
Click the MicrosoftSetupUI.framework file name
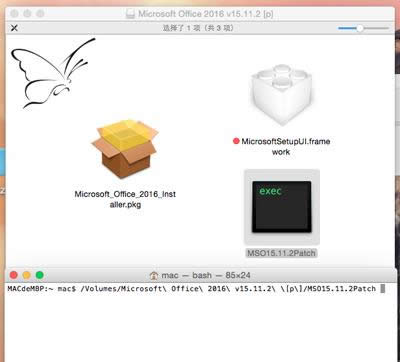[286, 147]
